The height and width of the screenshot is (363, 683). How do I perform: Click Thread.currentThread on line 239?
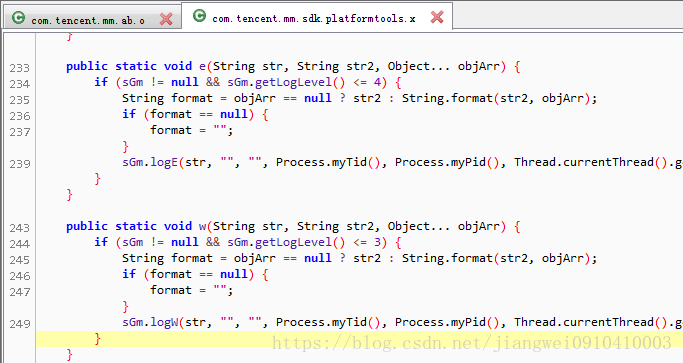(x=584, y=163)
